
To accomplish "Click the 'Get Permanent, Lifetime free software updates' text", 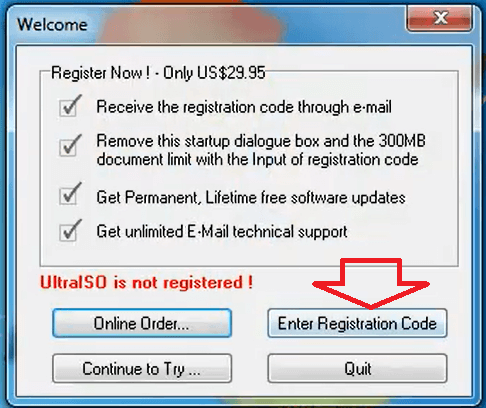I will click(251, 198).
